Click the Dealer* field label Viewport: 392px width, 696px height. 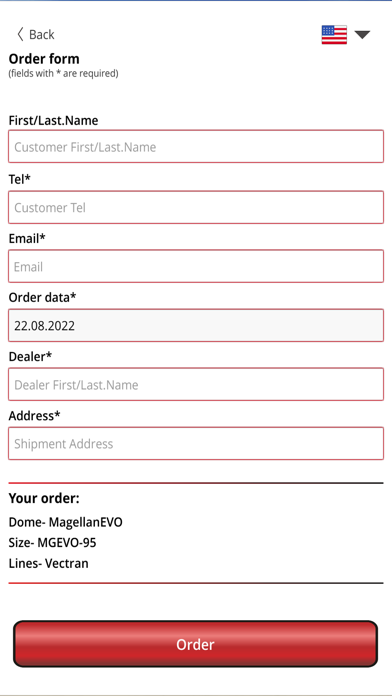pyautogui.click(x=31, y=356)
